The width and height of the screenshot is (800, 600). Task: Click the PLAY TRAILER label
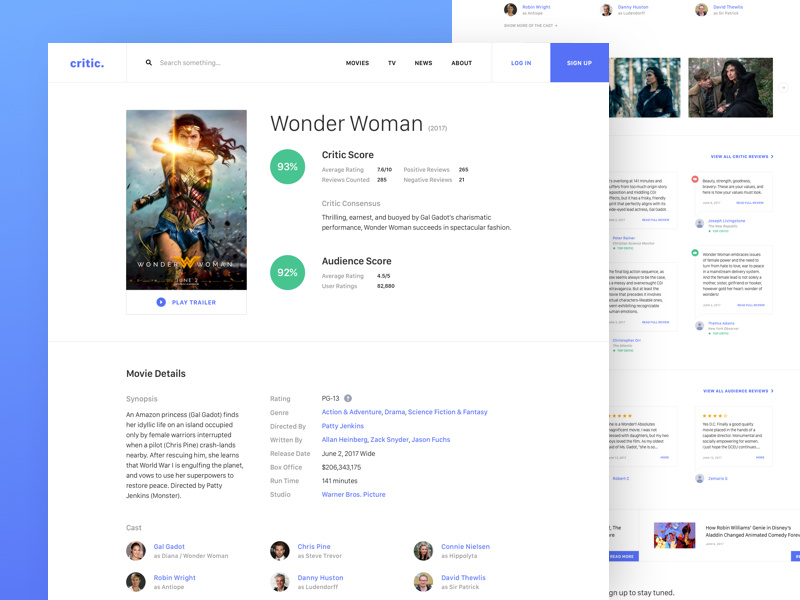point(194,303)
